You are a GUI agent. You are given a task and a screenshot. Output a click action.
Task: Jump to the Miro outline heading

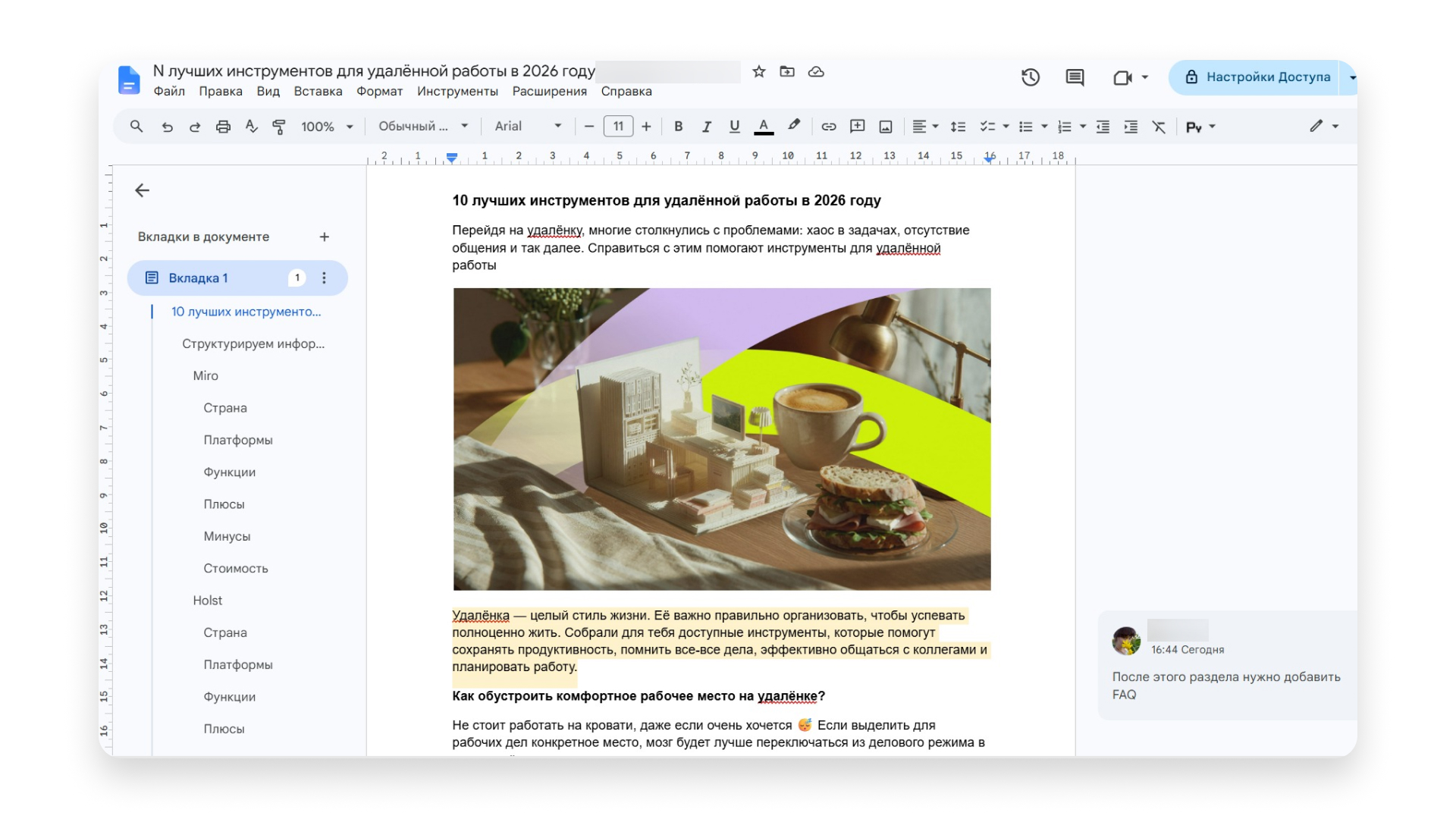(x=206, y=375)
